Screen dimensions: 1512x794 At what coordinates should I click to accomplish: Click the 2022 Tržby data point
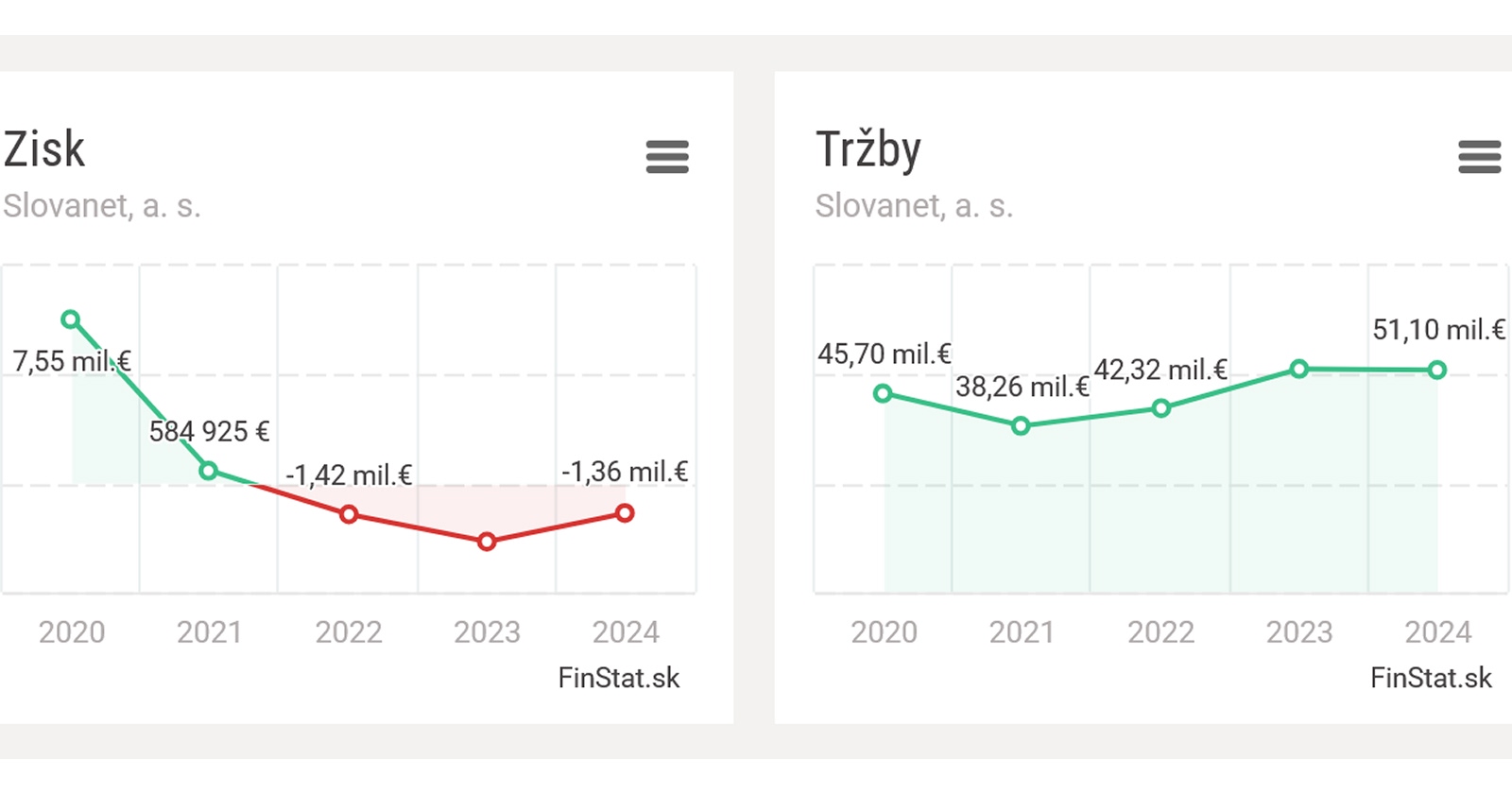point(1161,408)
